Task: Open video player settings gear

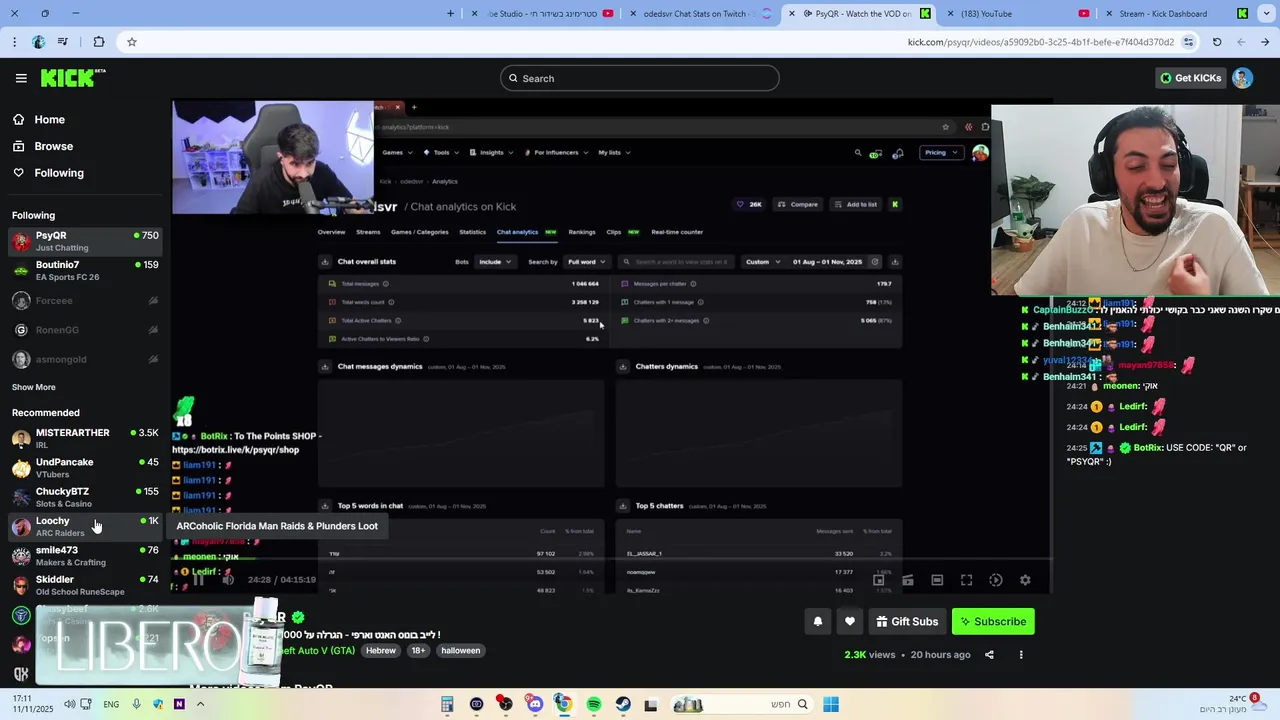Action: pos(1025,580)
